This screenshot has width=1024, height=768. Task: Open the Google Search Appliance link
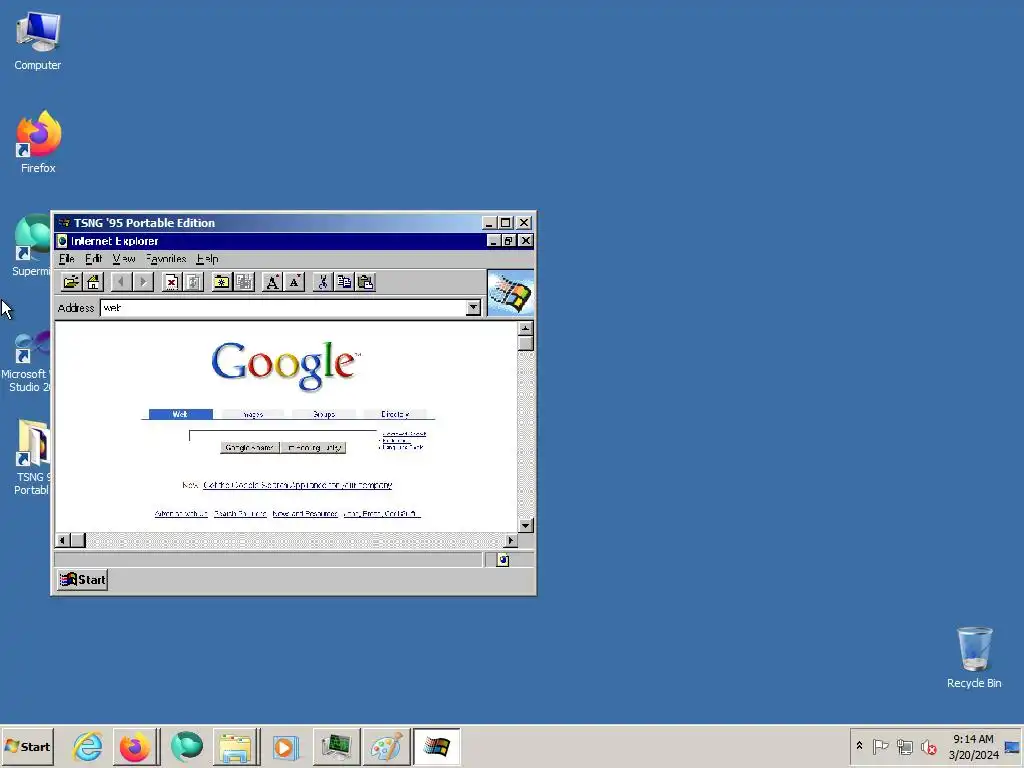click(x=298, y=485)
